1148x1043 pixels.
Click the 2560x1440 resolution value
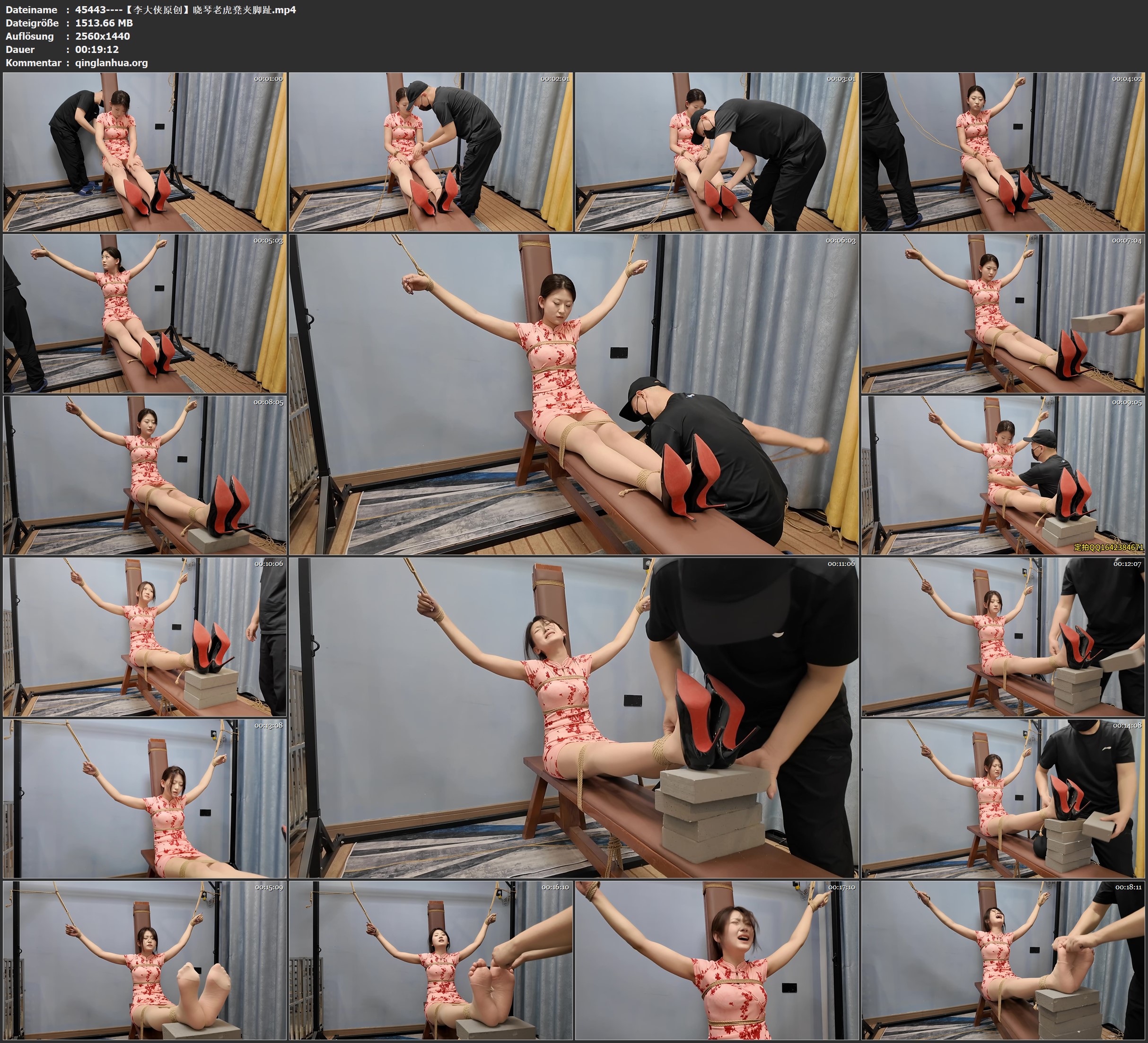[x=103, y=36]
